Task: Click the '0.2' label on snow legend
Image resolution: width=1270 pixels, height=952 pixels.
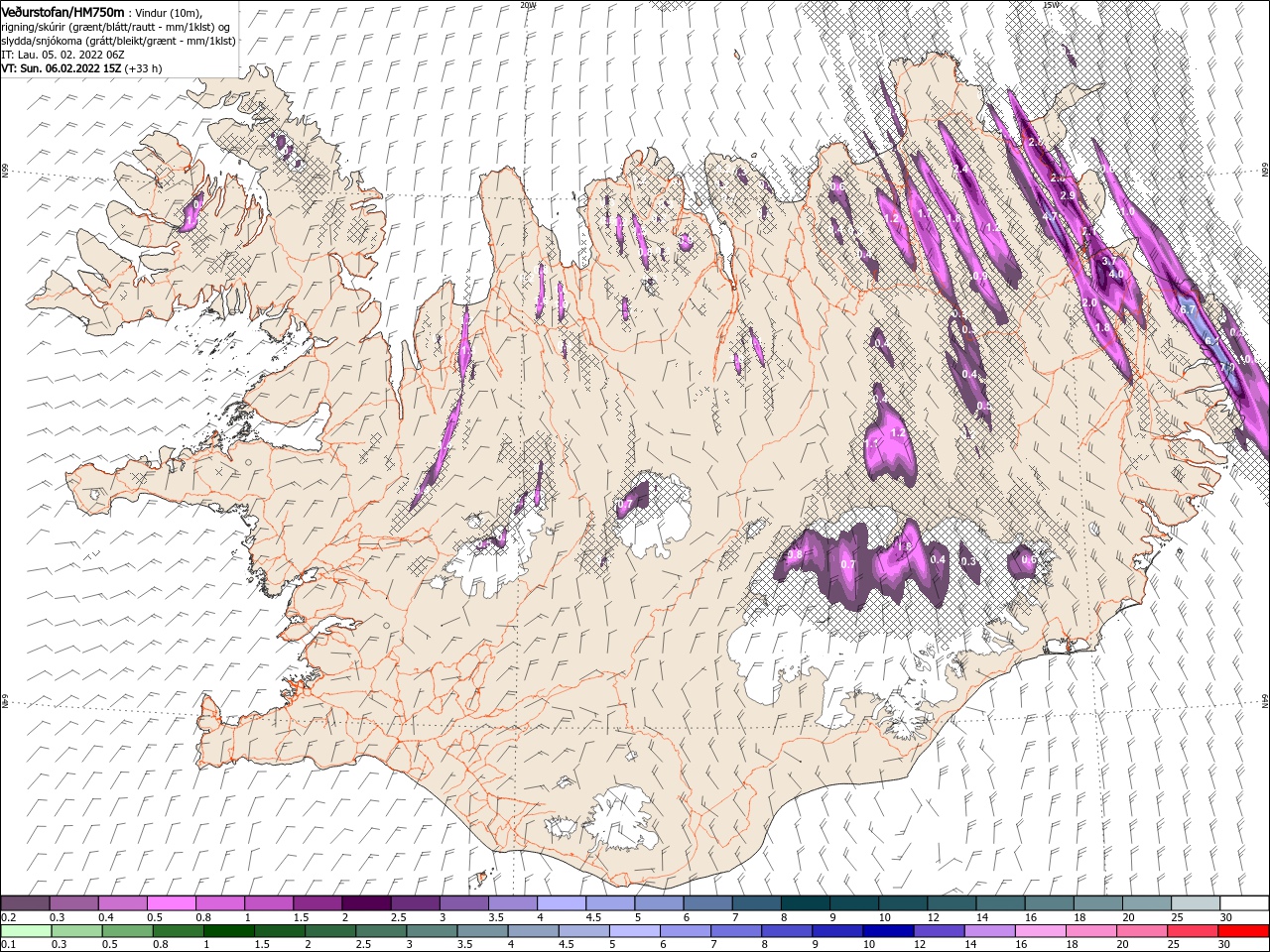Action: pos(8,917)
